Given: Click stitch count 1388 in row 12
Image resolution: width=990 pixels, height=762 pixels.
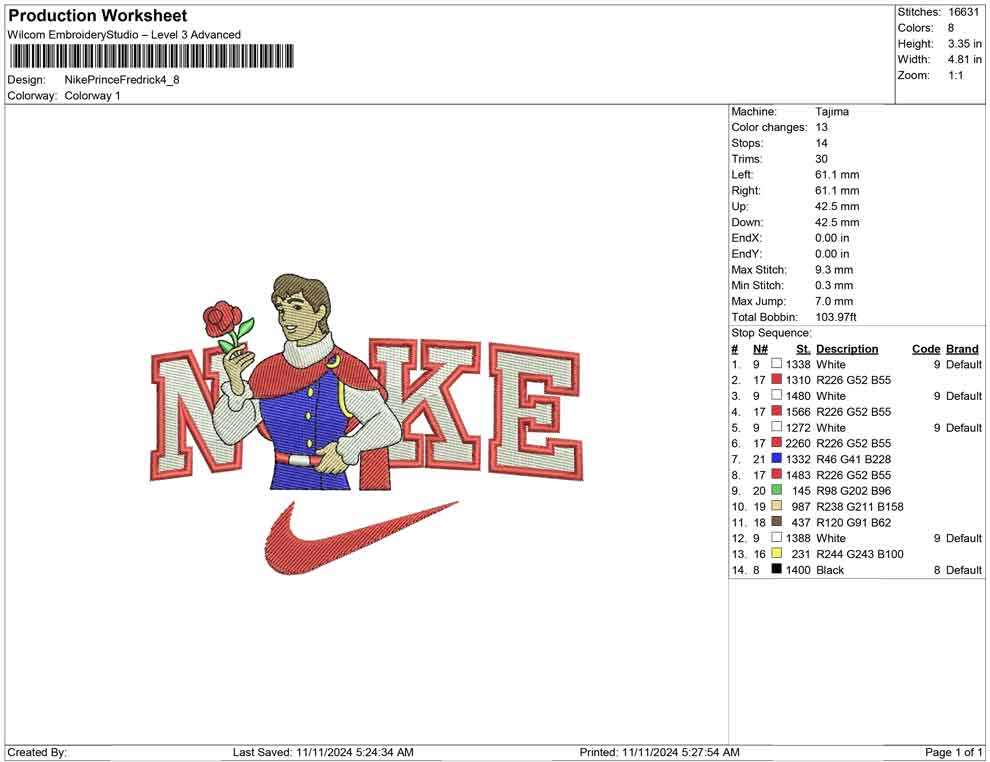Looking at the screenshot, I should [798, 538].
